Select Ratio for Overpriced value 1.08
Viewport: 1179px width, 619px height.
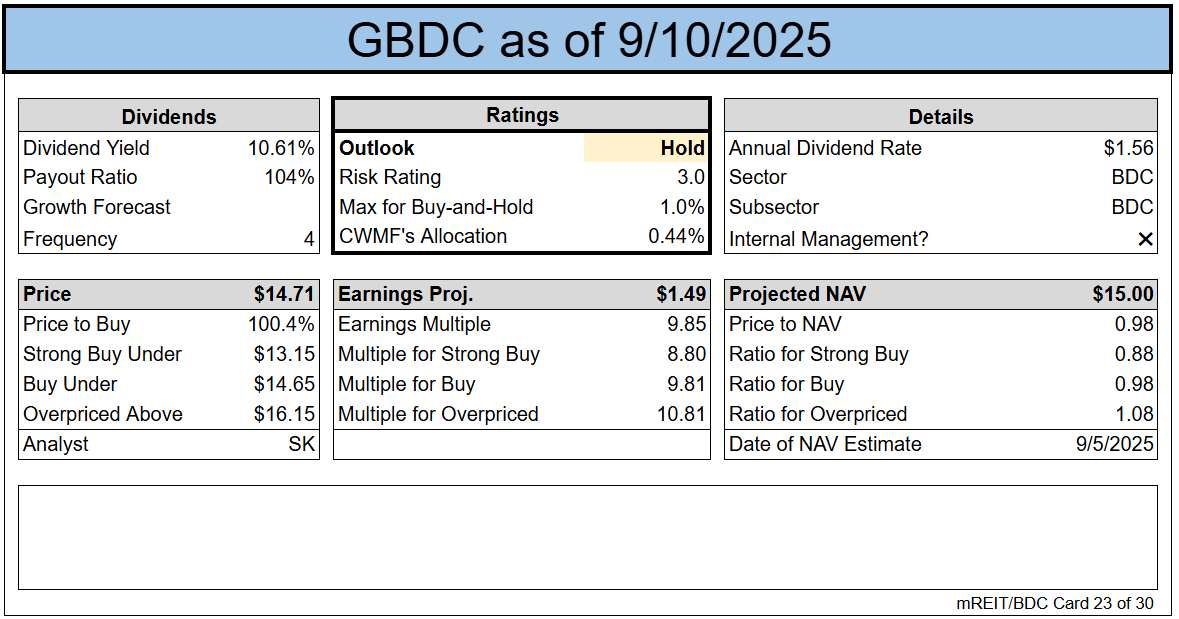1134,414
